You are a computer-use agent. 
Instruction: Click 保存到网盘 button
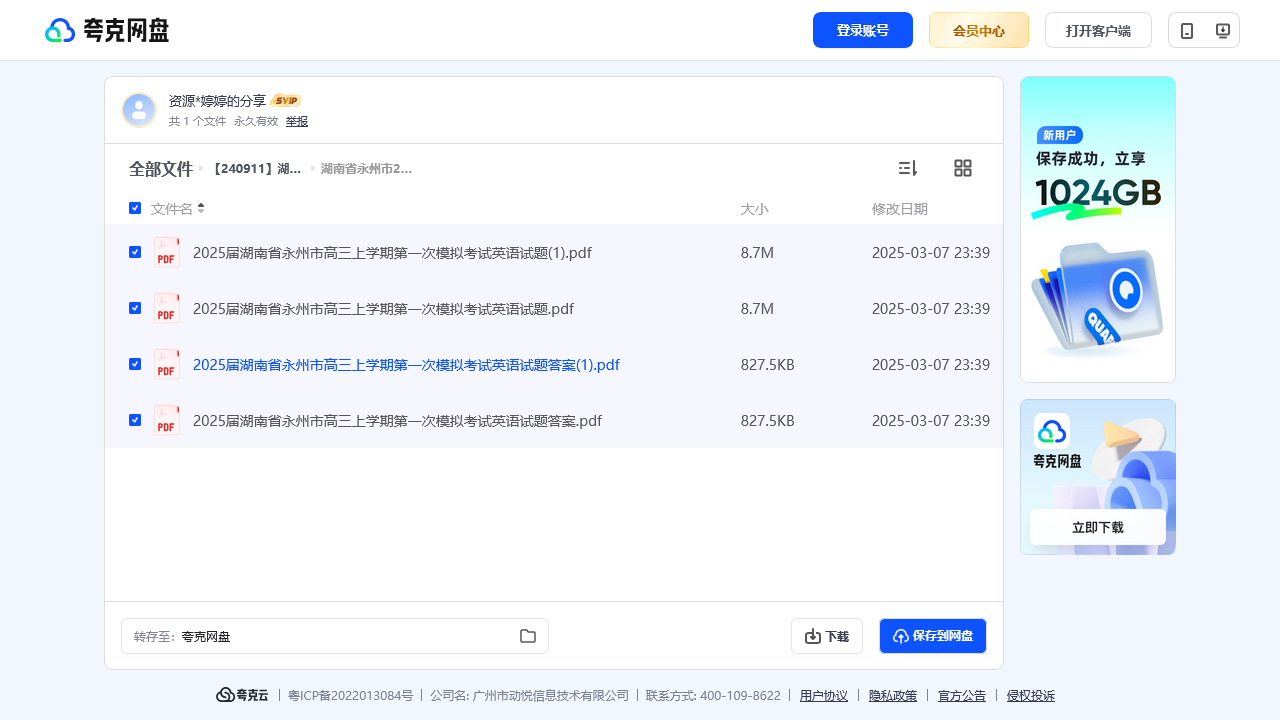point(933,636)
